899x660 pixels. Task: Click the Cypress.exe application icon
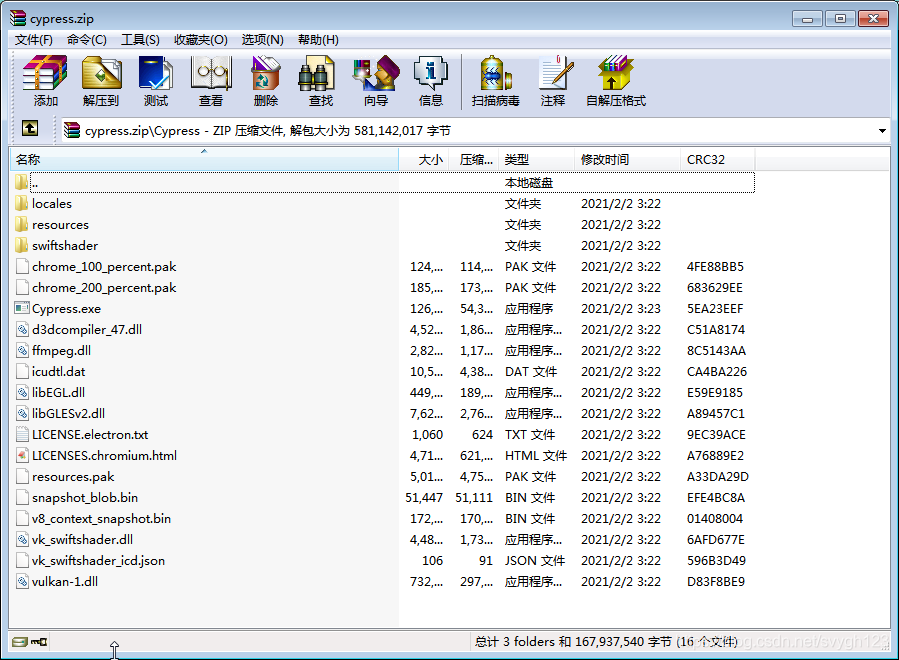(22, 308)
